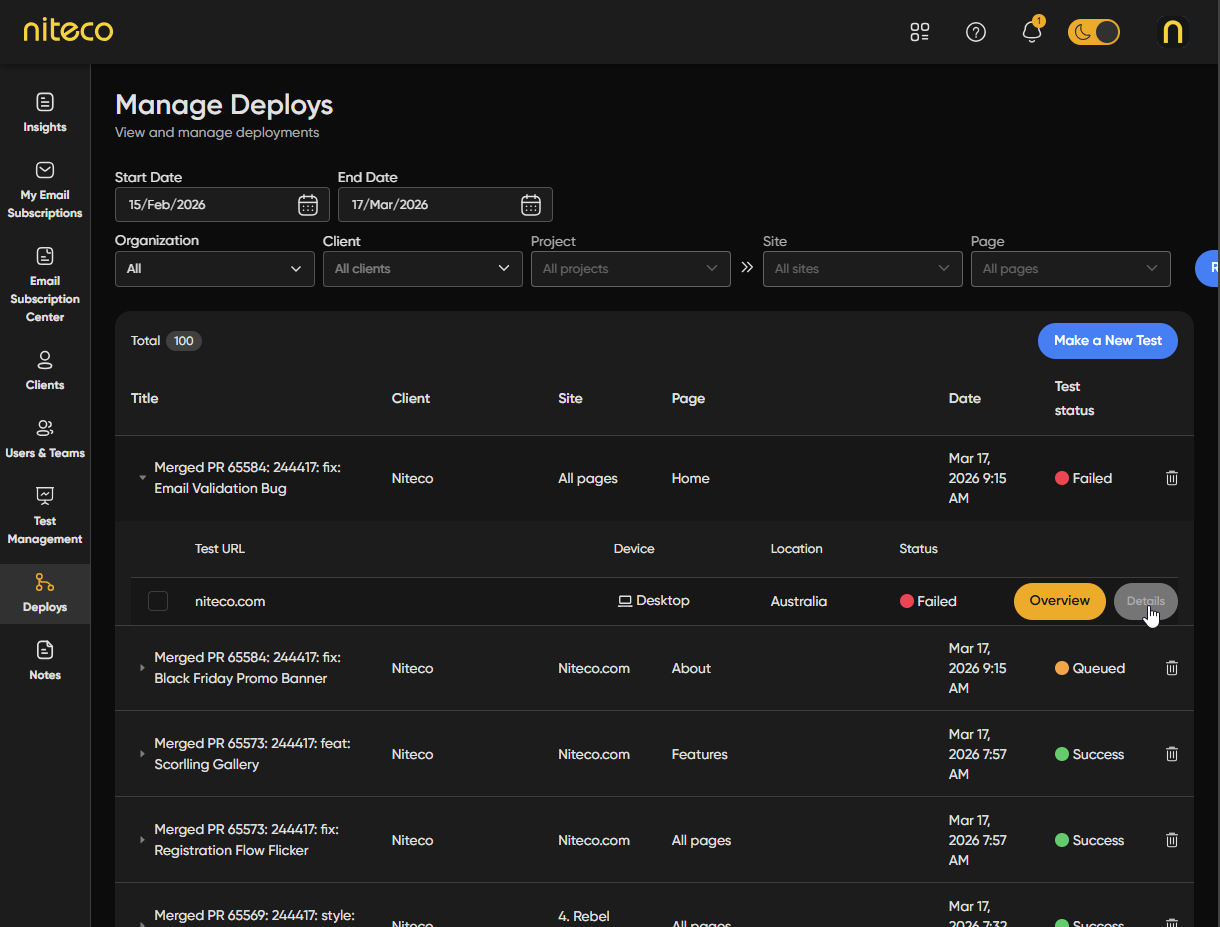The width and height of the screenshot is (1220, 927).
Task: Open the Organization dropdown
Action: (214, 269)
